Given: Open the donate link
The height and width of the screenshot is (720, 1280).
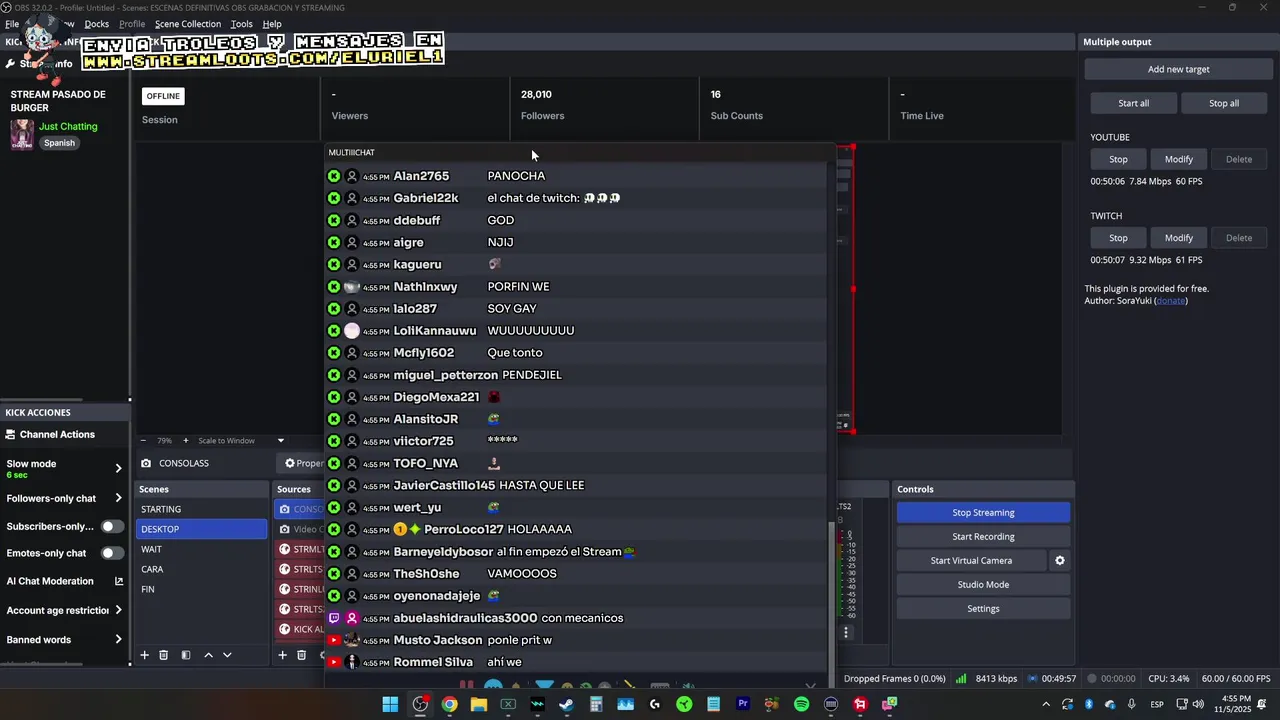Looking at the screenshot, I should pyautogui.click(x=1171, y=301).
